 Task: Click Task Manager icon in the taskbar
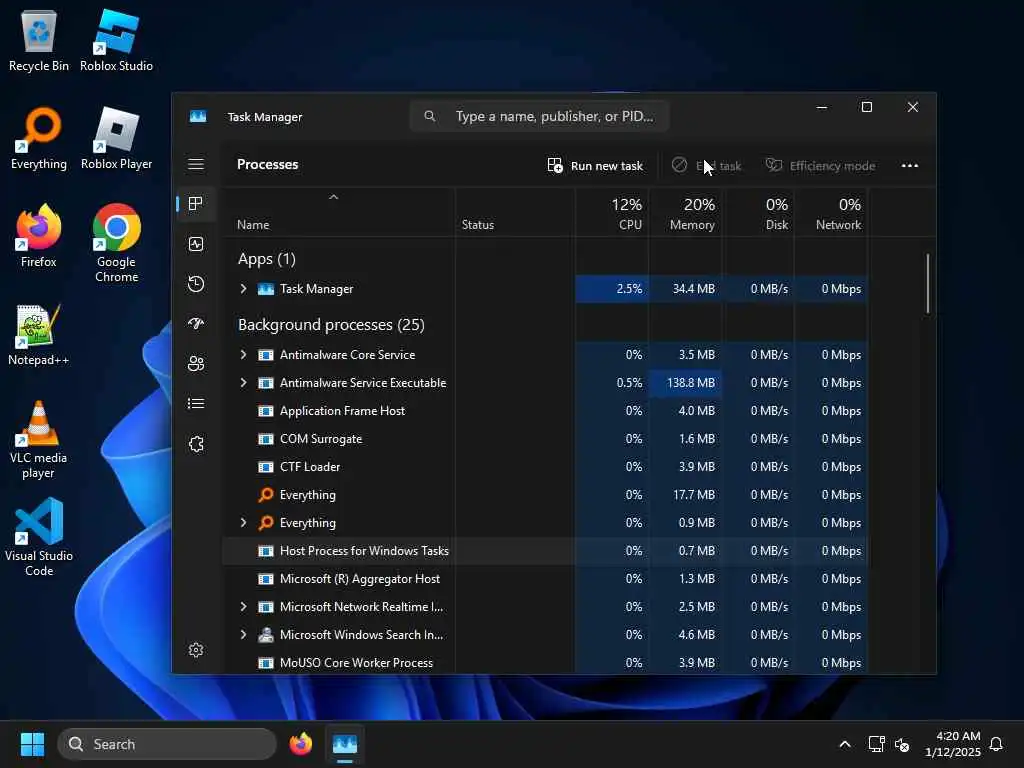[x=345, y=744]
